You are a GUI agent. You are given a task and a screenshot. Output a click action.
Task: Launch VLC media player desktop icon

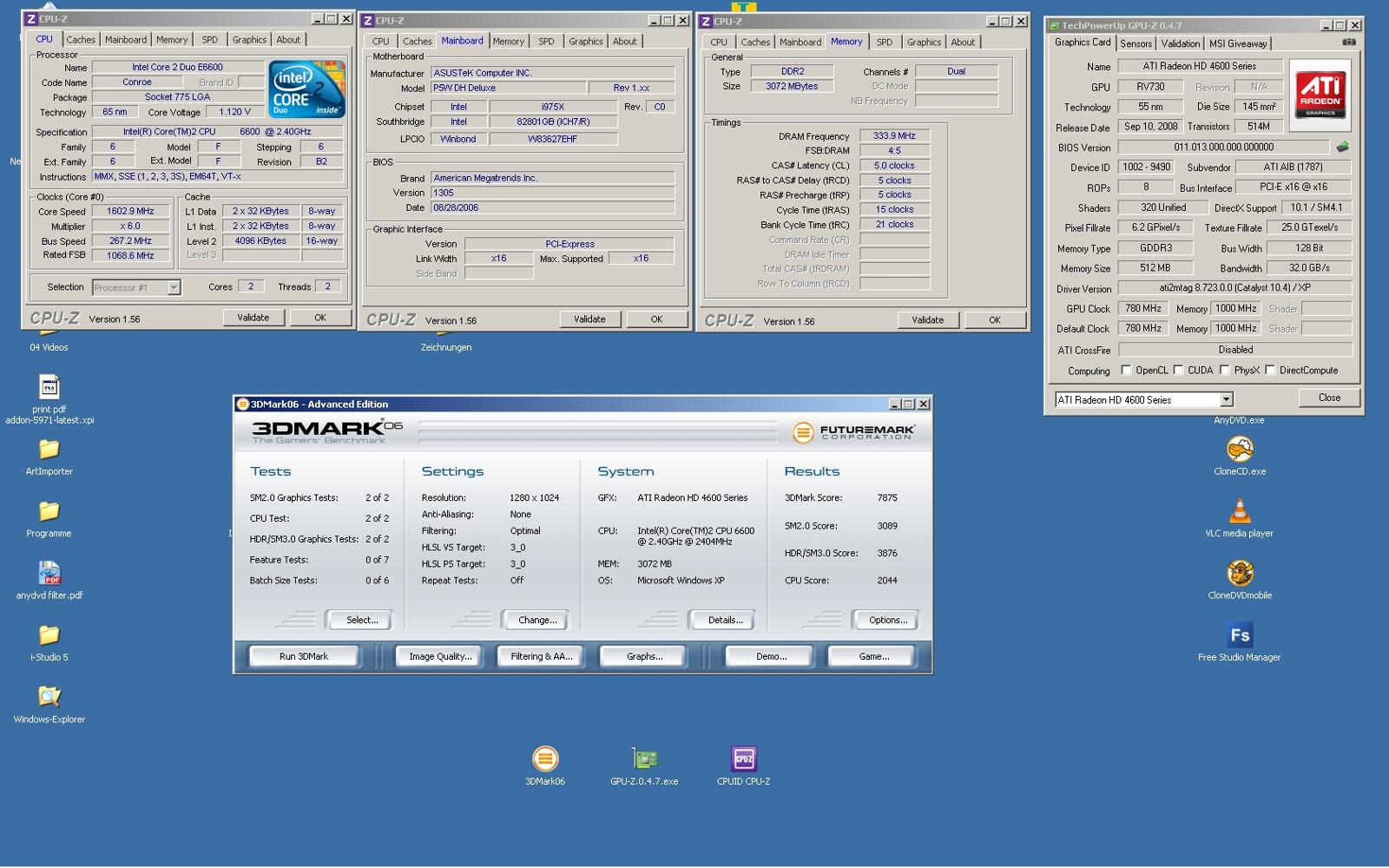(x=1240, y=510)
